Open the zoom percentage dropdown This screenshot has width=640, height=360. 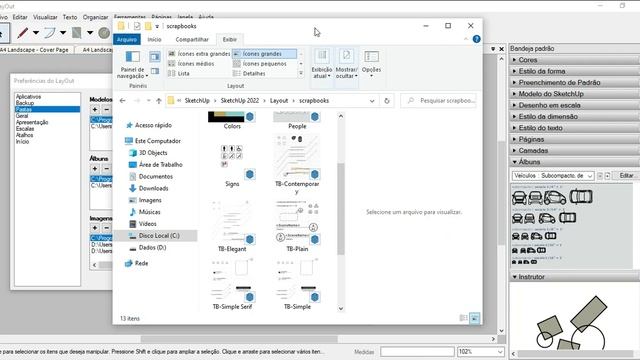tap(500, 351)
